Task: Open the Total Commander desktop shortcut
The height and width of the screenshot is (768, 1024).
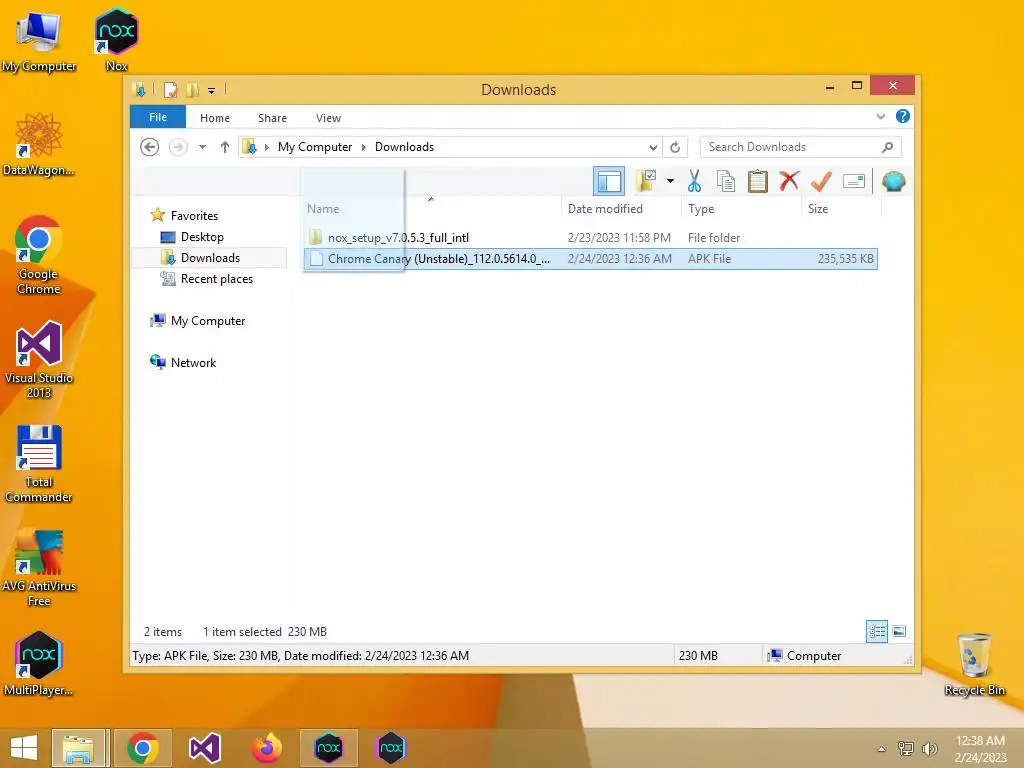Action: pyautogui.click(x=39, y=464)
